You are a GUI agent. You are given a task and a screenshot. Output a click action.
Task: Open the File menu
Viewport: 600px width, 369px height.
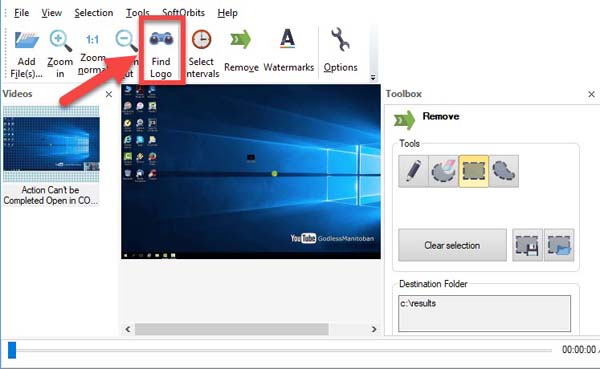pos(21,13)
